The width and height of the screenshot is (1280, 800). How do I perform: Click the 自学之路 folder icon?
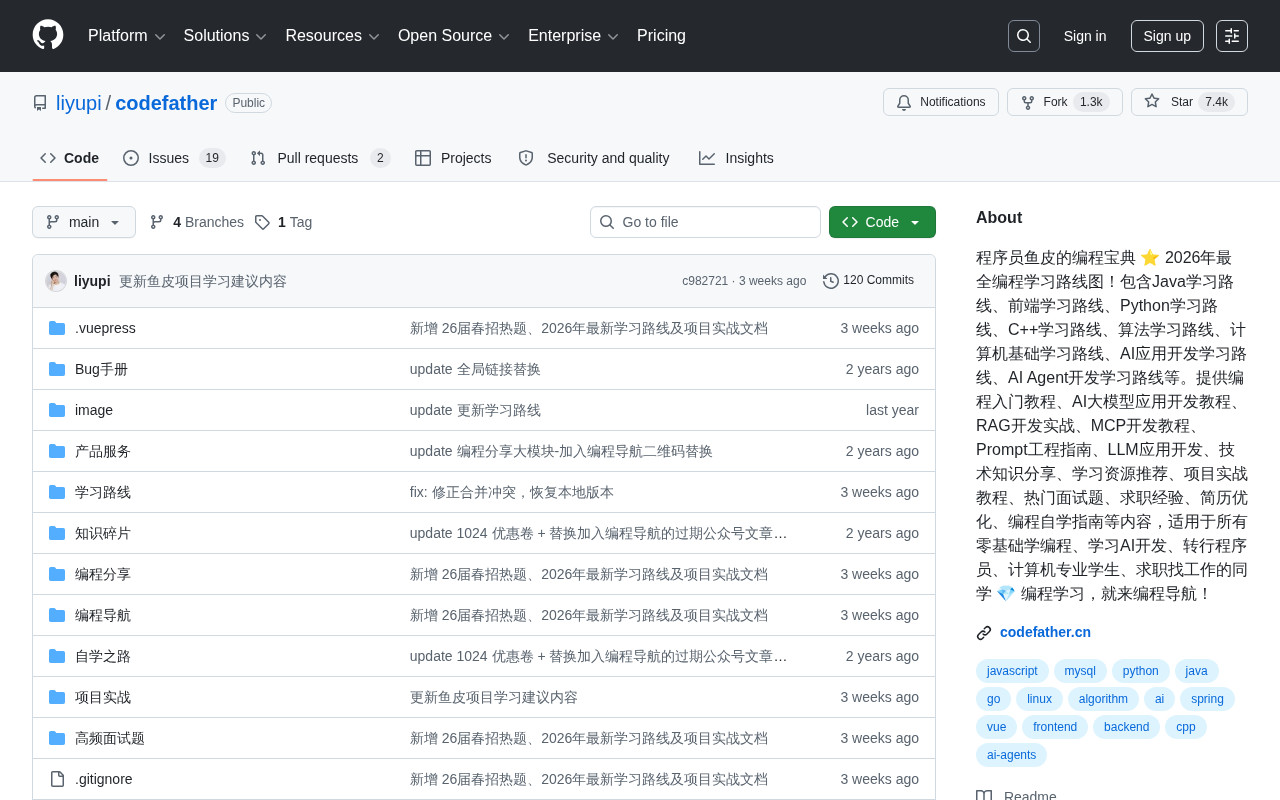pos(57,656)
